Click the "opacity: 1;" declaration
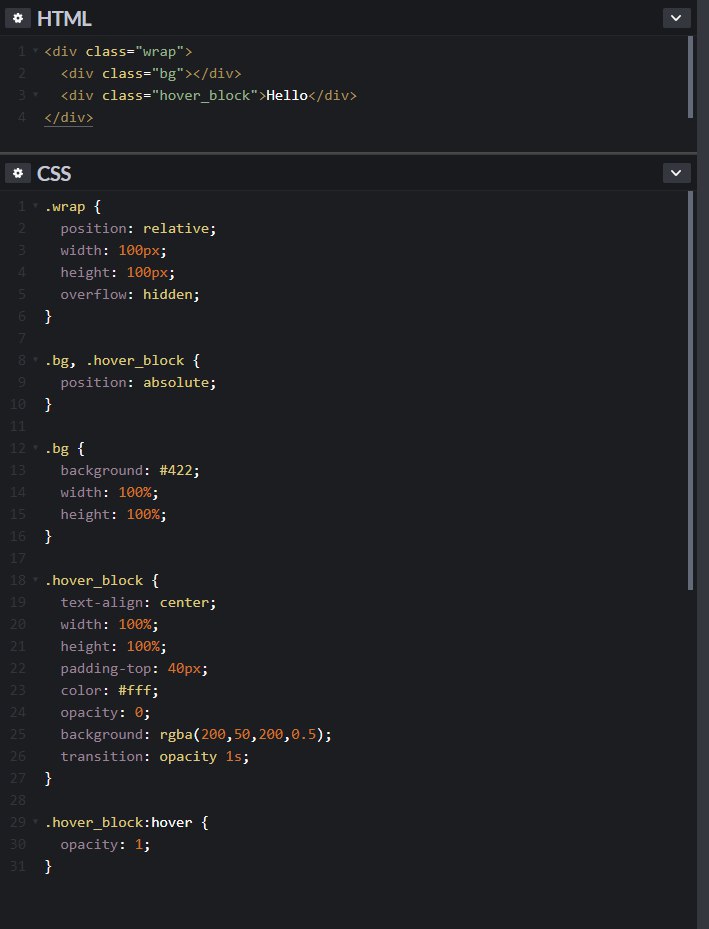This screenshot has height=929, width=709. click(105, 845)
